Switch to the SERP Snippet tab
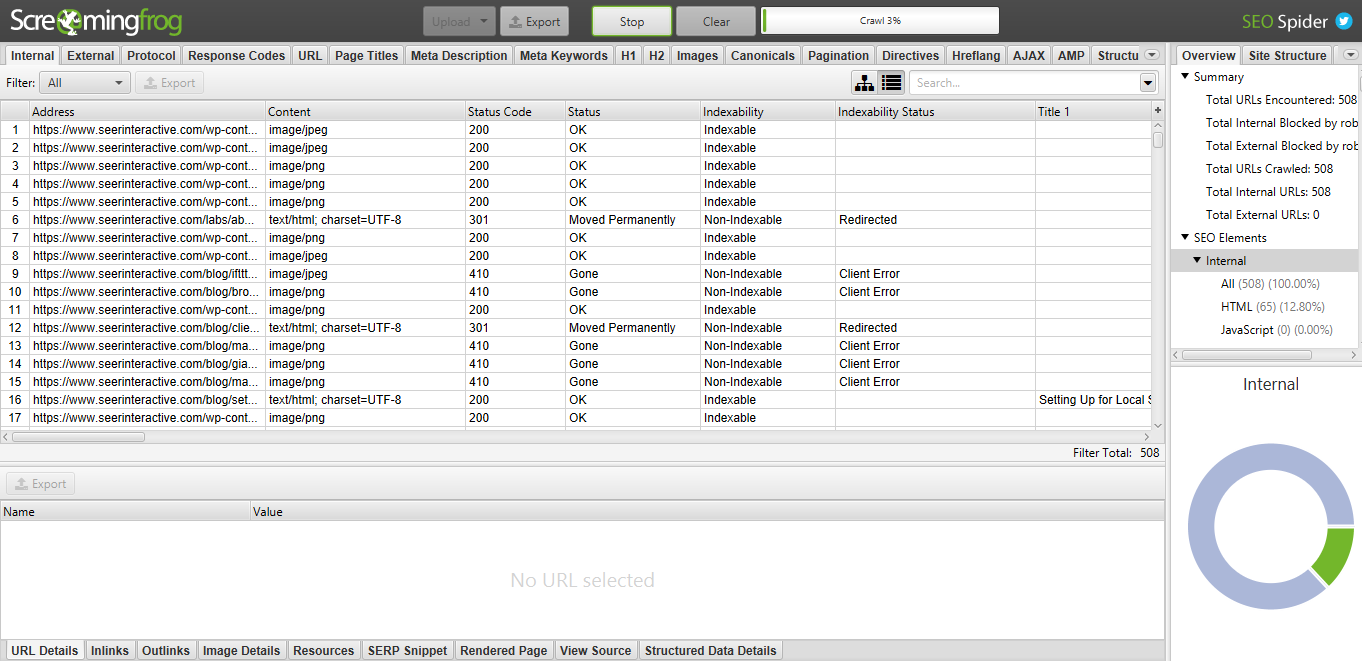The width and height of the screenshot is (1362, 661). (x=407, y=650)
